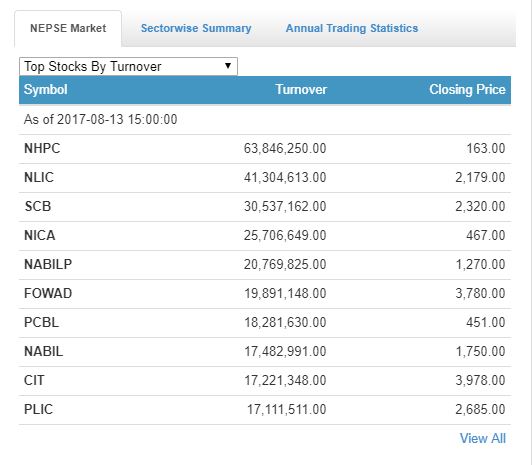
Task: Select PLIC closing price 2,685.00
Action: 480,409
